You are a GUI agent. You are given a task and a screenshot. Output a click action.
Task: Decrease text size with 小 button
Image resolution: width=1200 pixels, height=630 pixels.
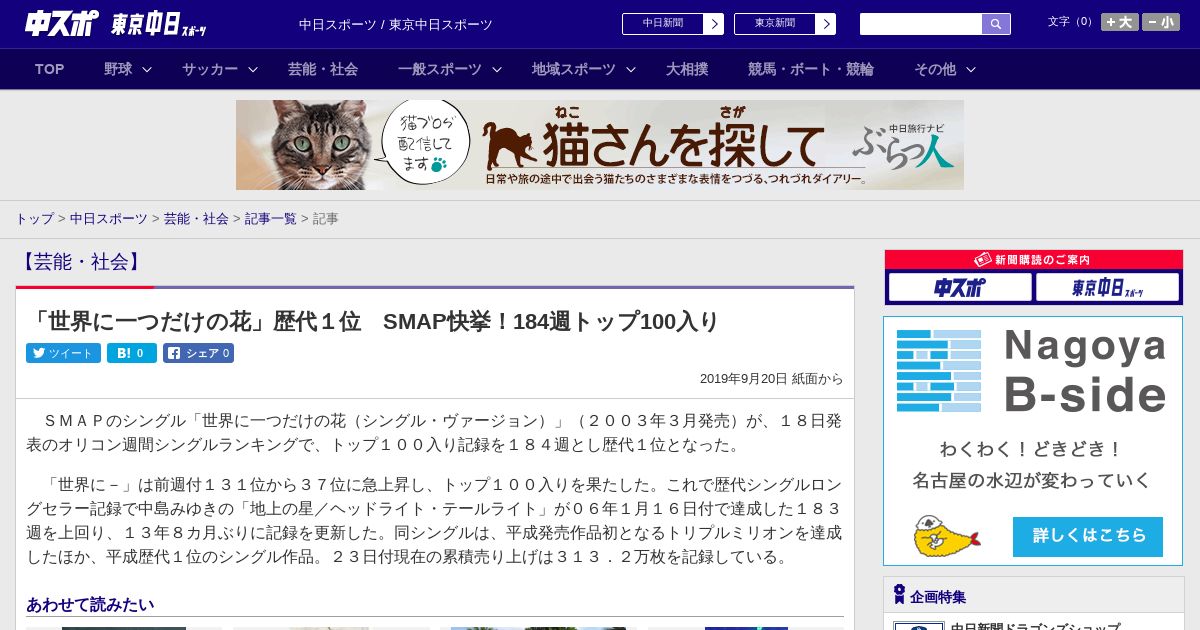(1161, 22)
